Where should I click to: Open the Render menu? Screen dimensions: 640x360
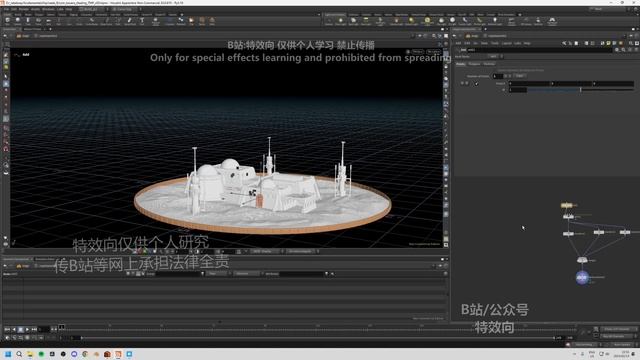[23, 9]
